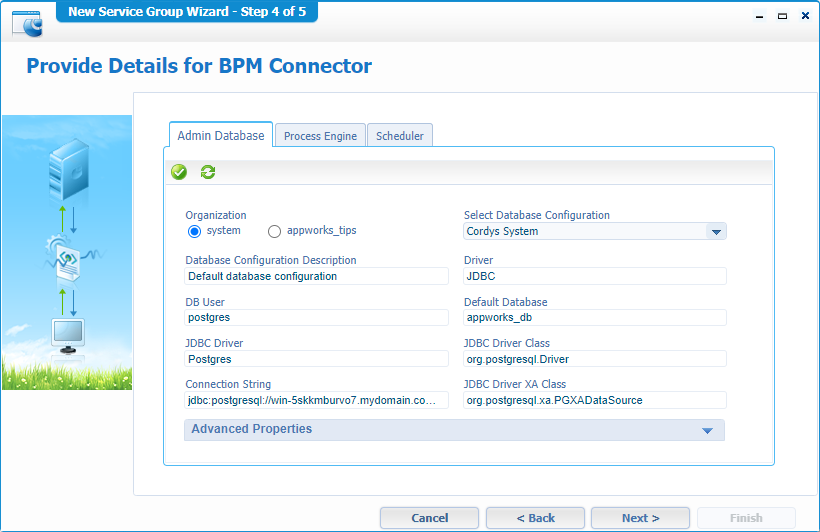The width and height of the screenshot is (820, 532).
Task: Click the disabled Finish button
Action: (746, 518)
